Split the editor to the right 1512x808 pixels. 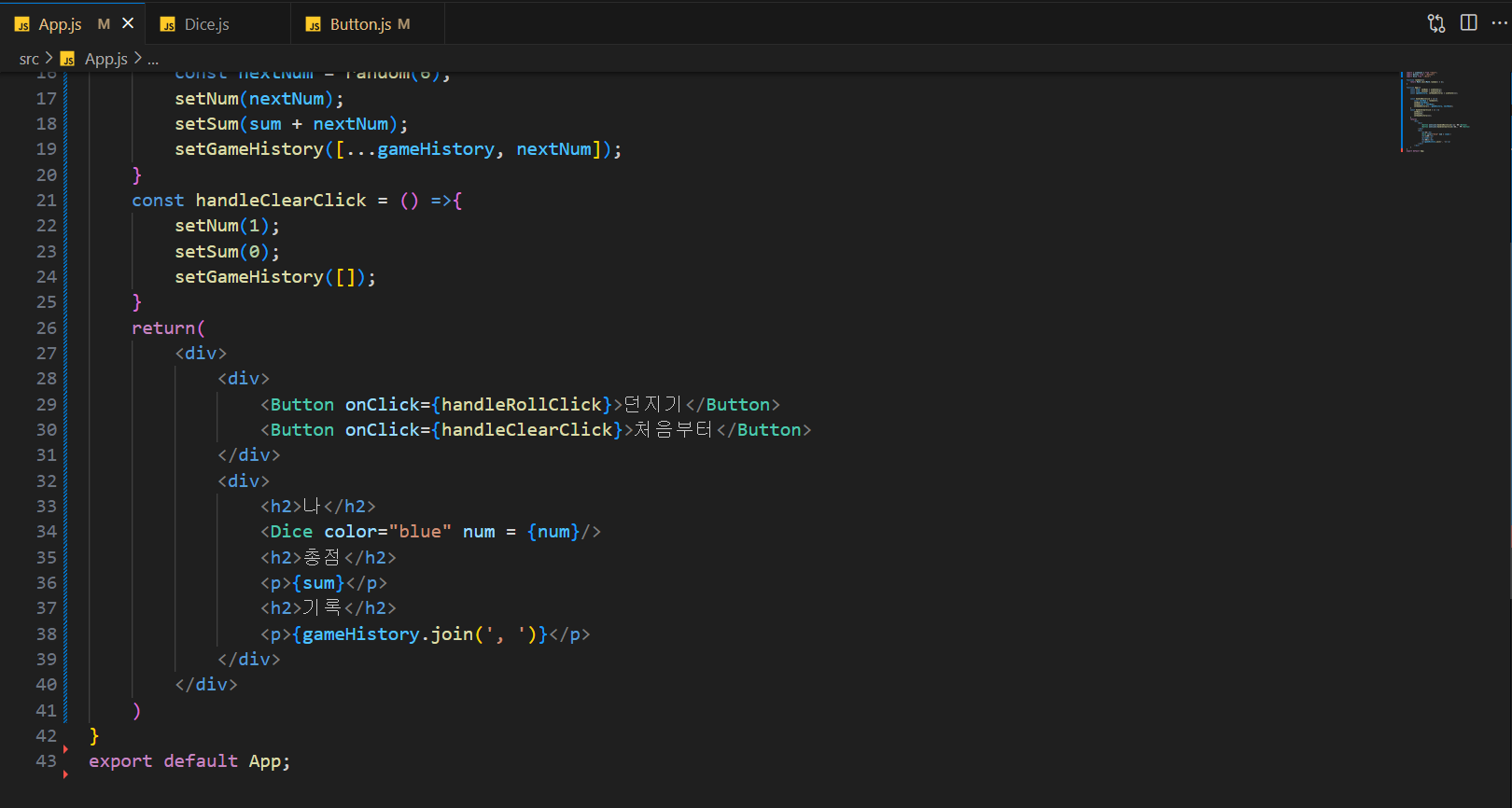pos(1468,23)
